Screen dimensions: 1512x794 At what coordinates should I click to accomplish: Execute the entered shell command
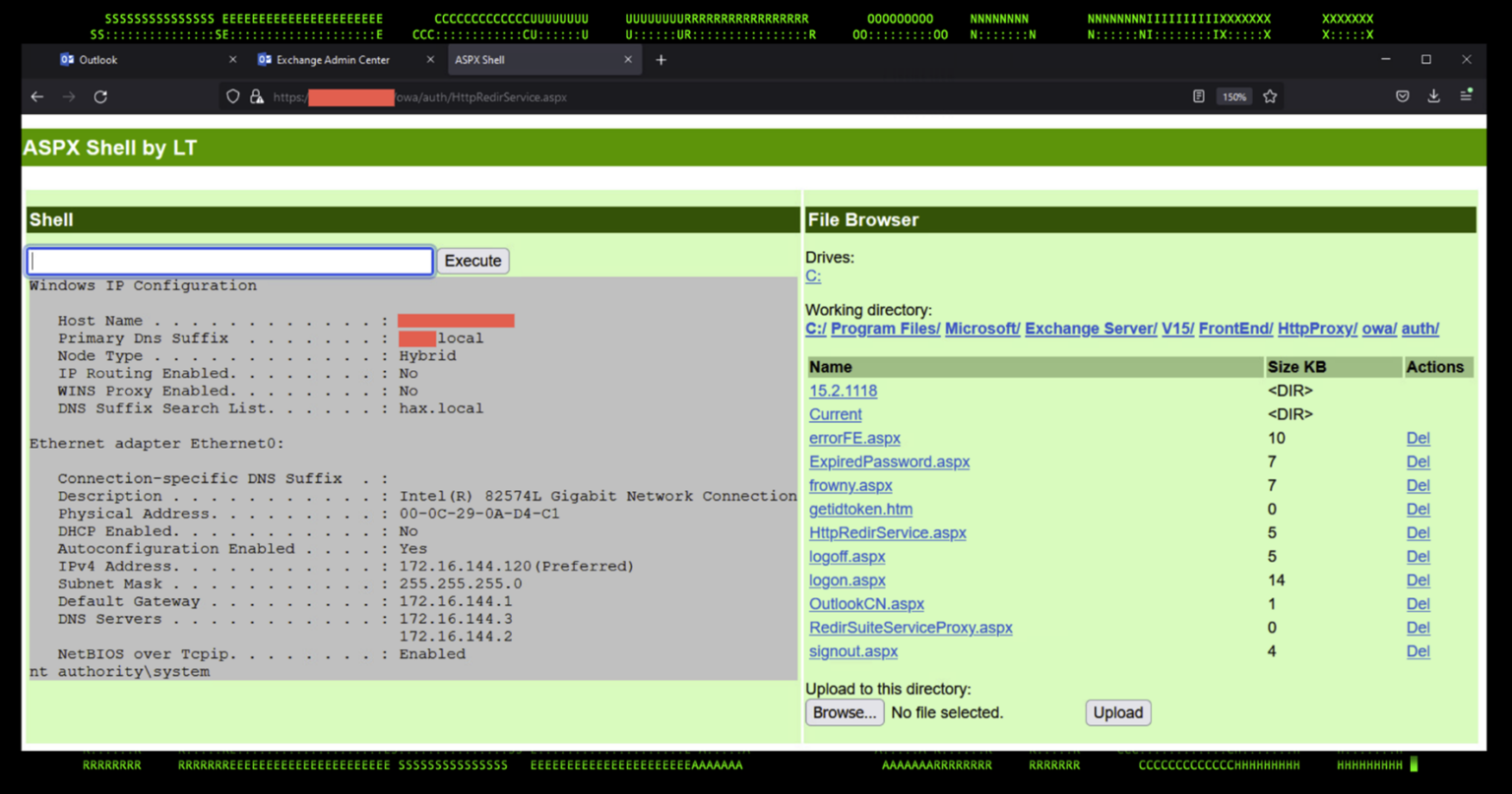coord(472,260)
